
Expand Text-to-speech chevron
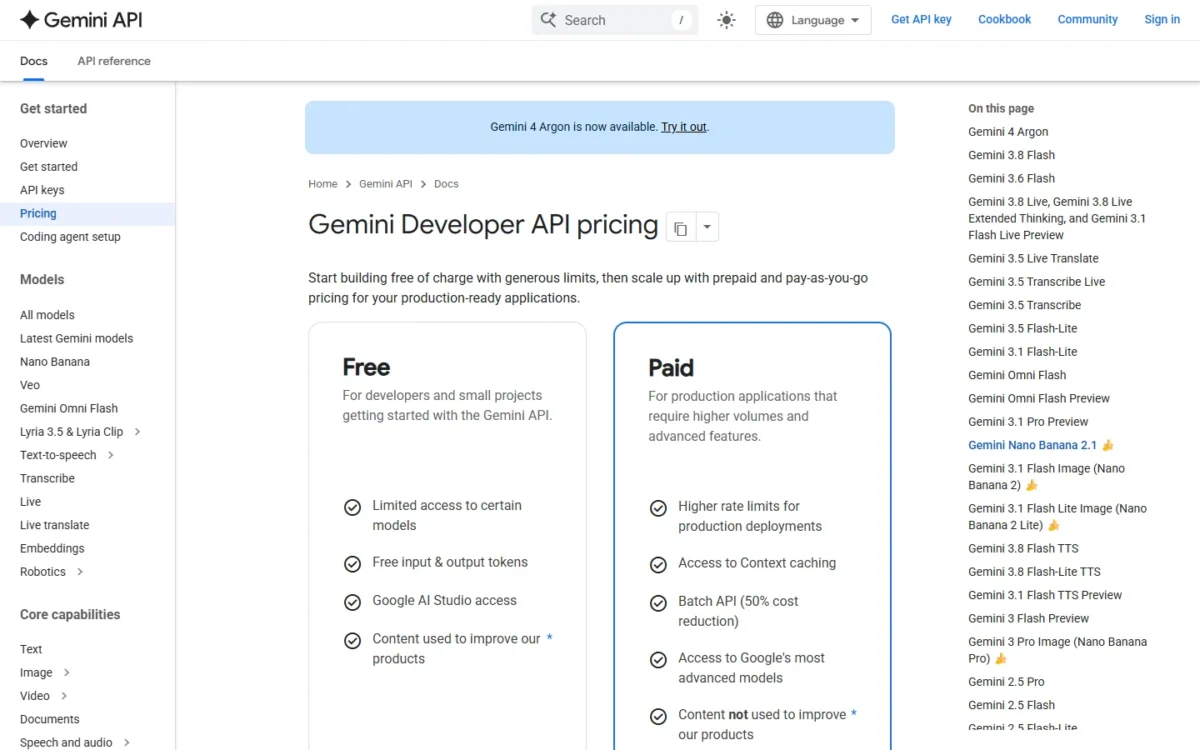[110, 455]
